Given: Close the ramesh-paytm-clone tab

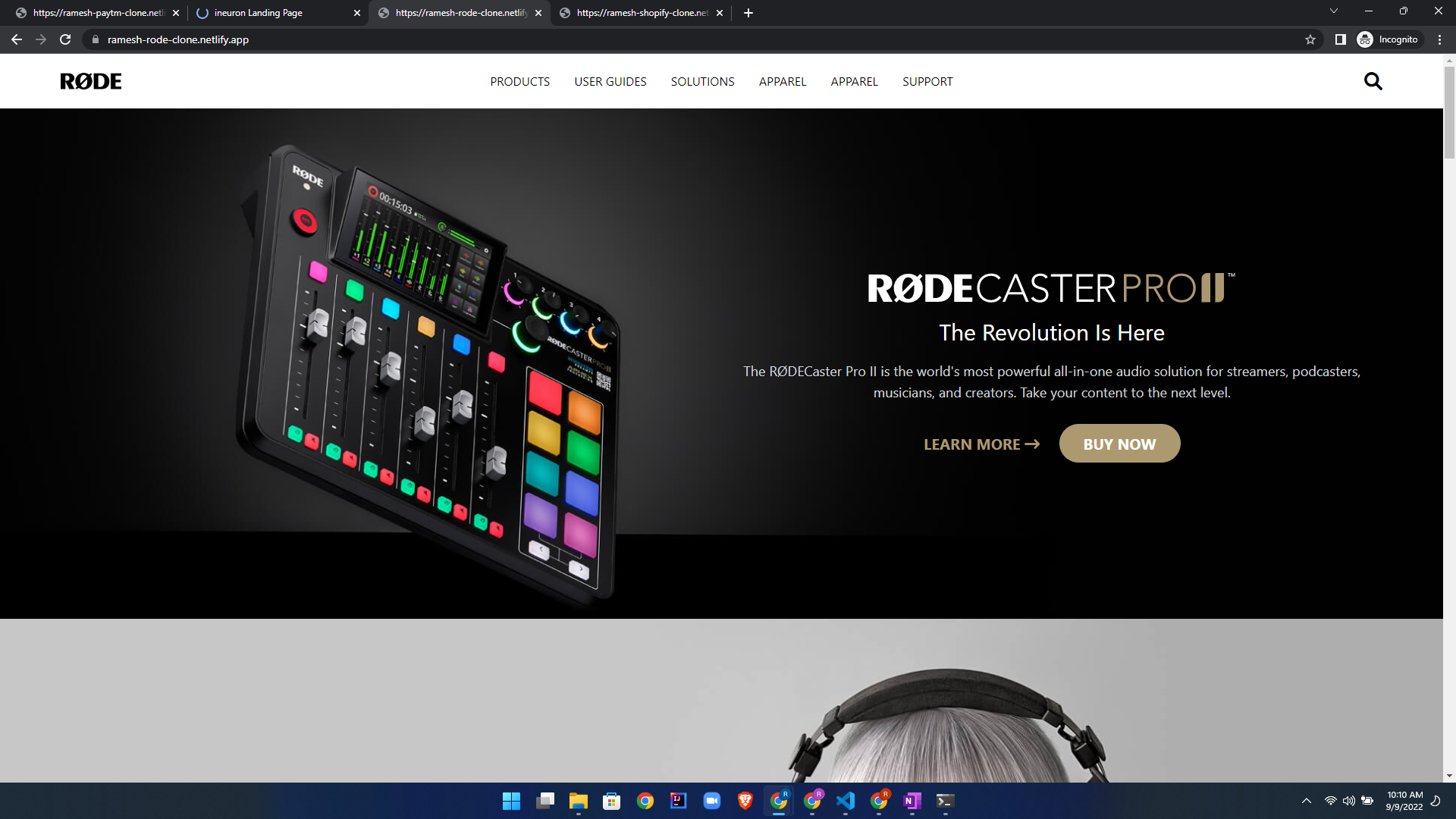Looking at the screenshot, I should point(176,13).
